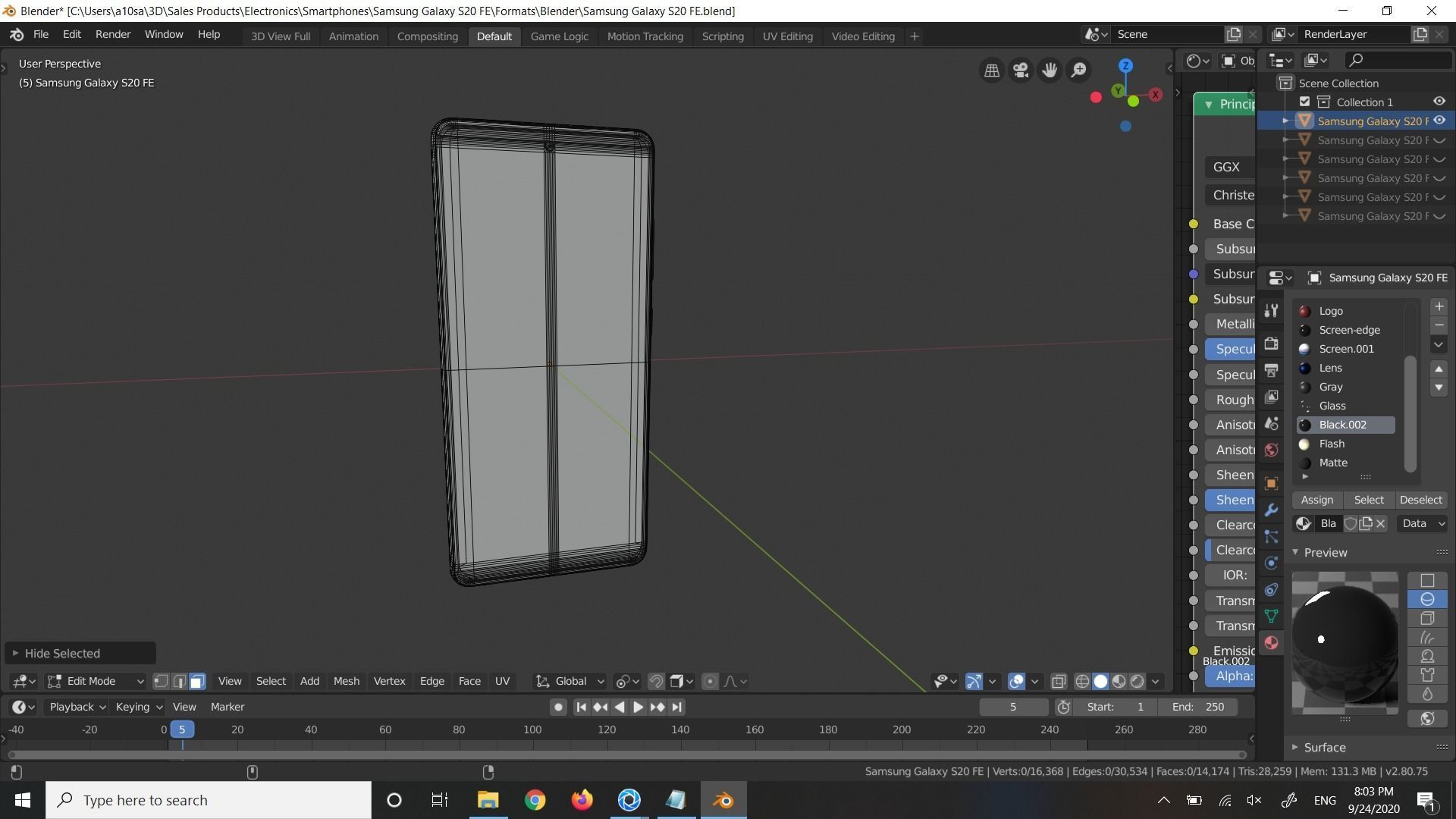
Task: Set preview to shader ball shape
Action: coord(1427,656)
